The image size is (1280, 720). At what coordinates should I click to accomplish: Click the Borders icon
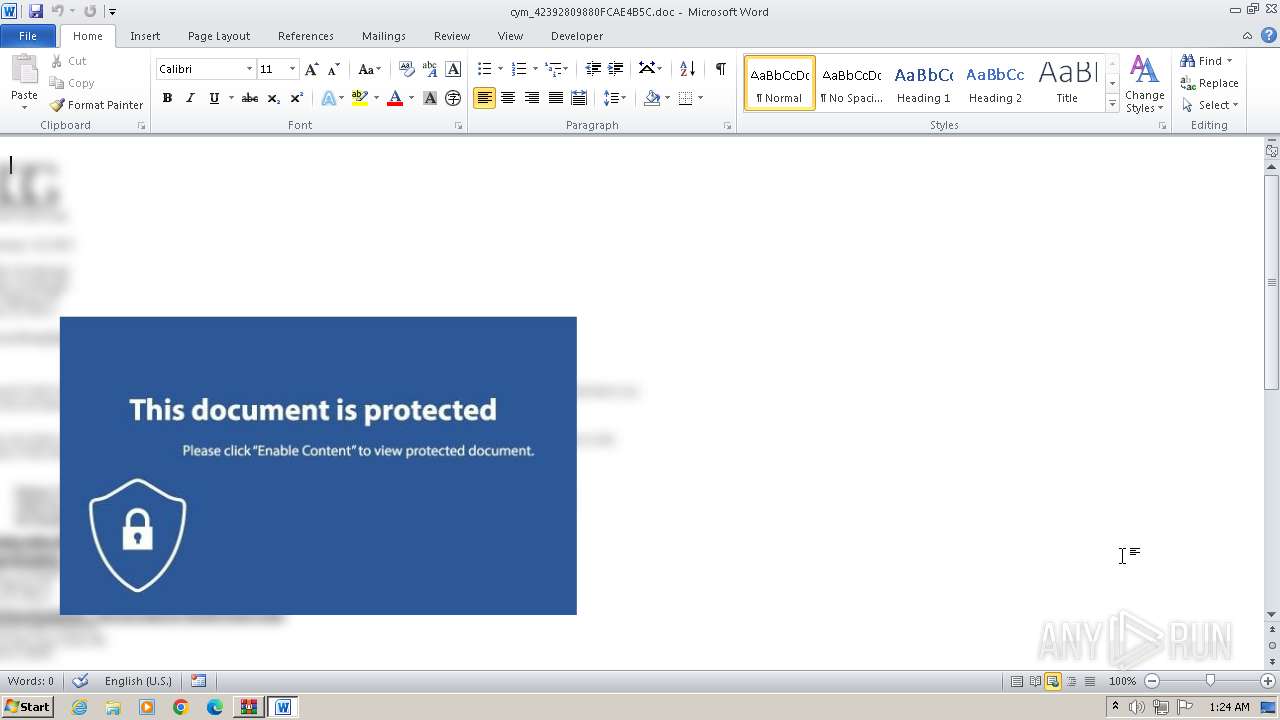point(686,98)
